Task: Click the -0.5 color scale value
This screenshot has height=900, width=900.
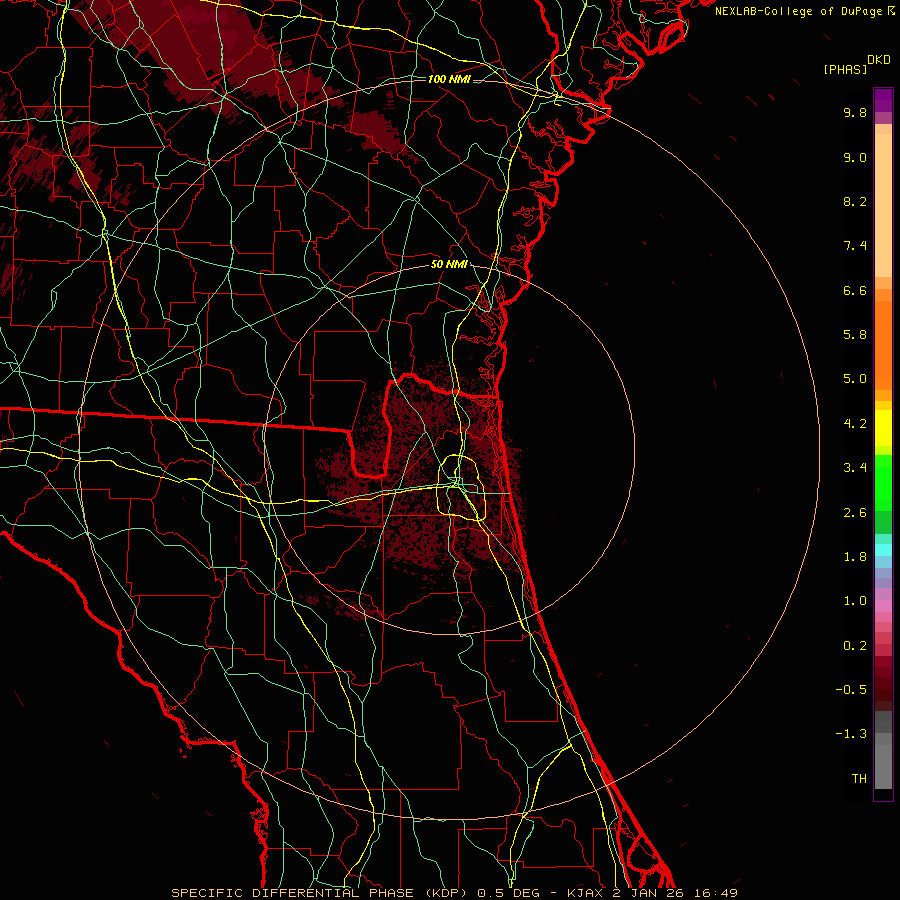Action: (x=851, y=690)
